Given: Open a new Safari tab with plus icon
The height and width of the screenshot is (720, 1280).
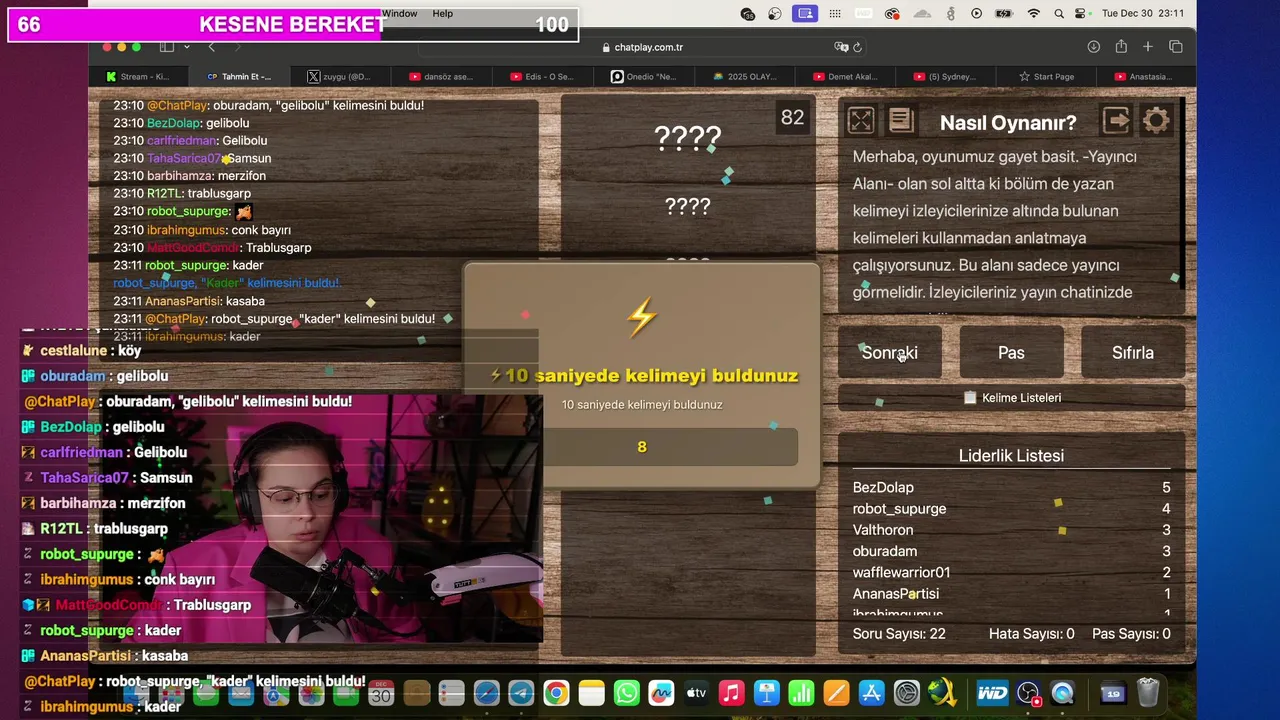Looking at the screenshot, I should (x=1148, y=47).
